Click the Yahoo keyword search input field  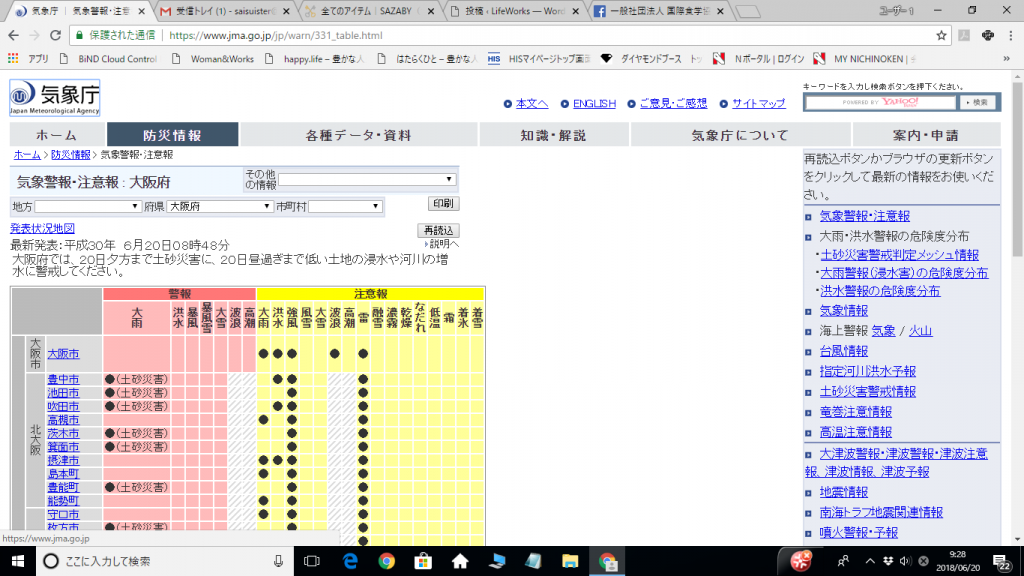(x=880, y=102)
